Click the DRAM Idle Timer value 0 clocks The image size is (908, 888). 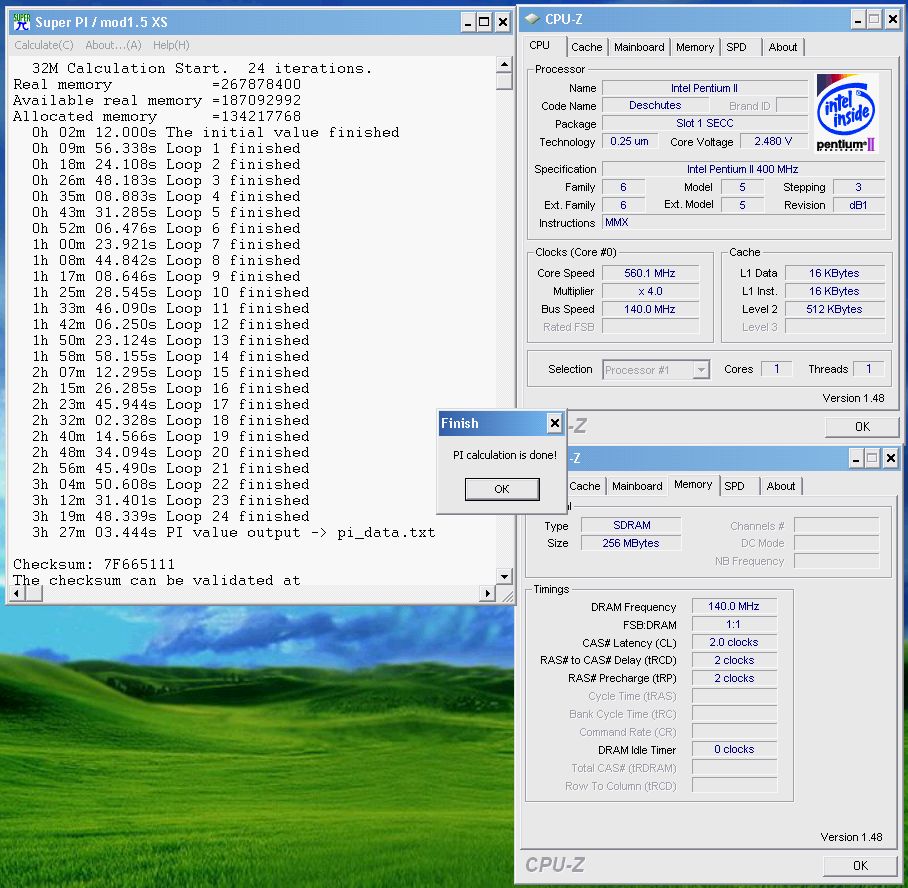coord(734,750)
